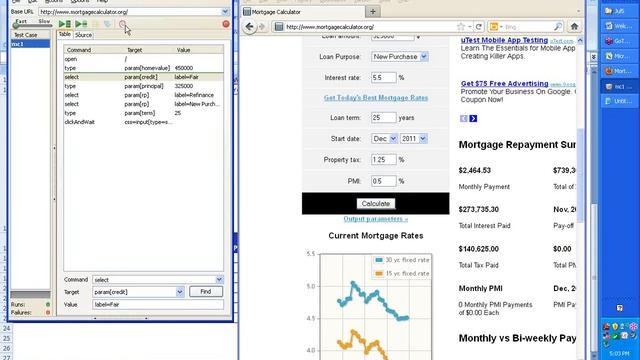Play current test case in Selenium IDE
Image resolution: width=640 pixels, height=360 pixels.
81,24
